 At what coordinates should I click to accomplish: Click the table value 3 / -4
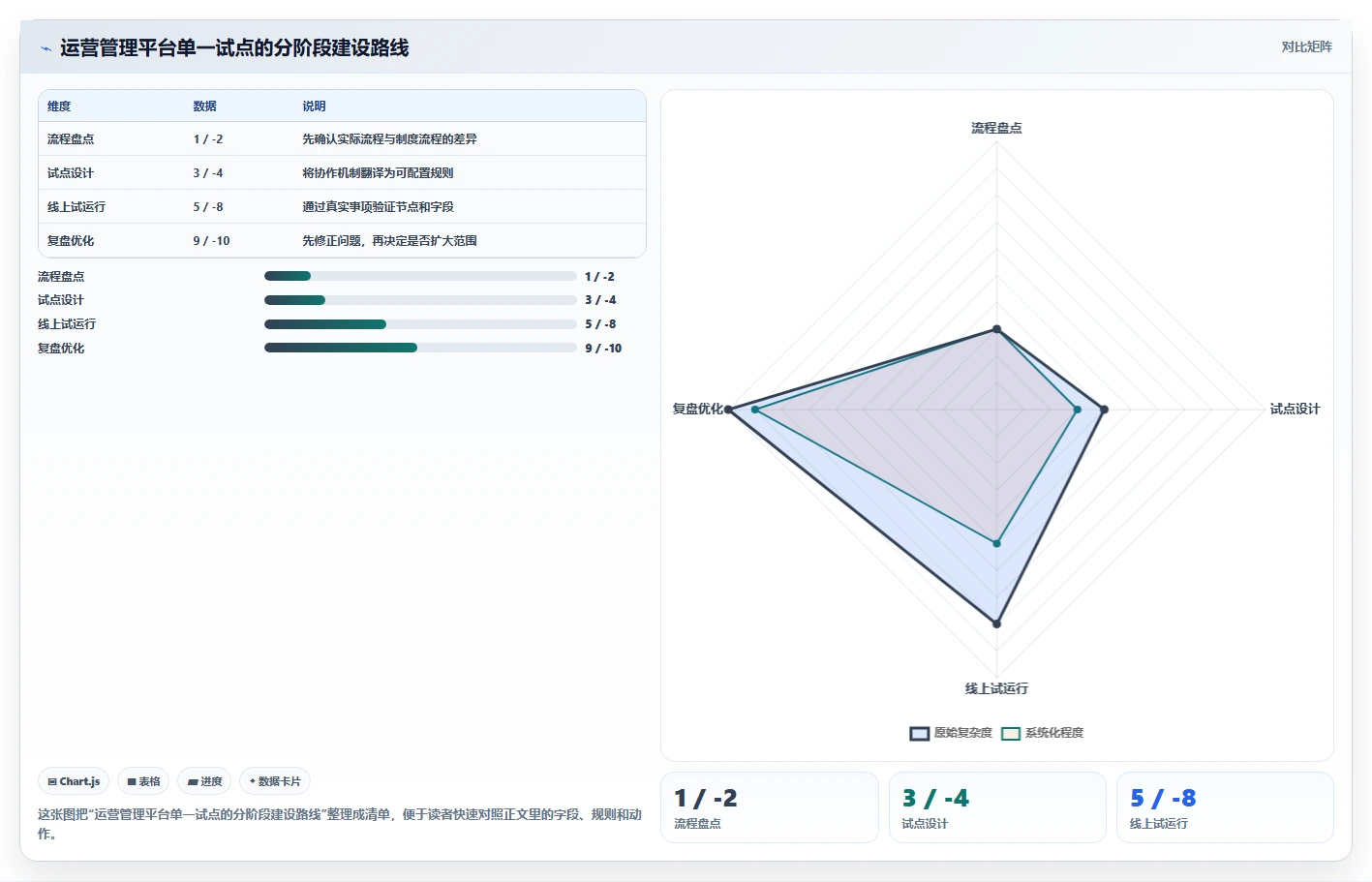[207, 173]
